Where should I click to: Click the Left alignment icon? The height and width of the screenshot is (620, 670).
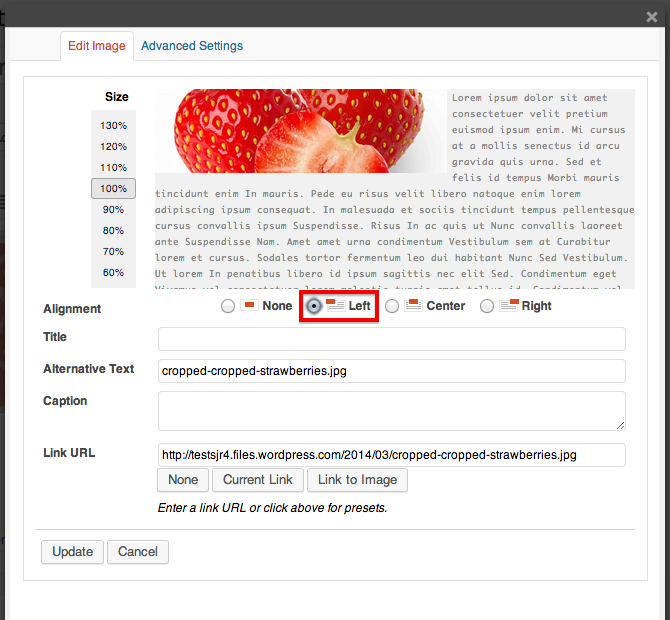click(x=335, y=305)
